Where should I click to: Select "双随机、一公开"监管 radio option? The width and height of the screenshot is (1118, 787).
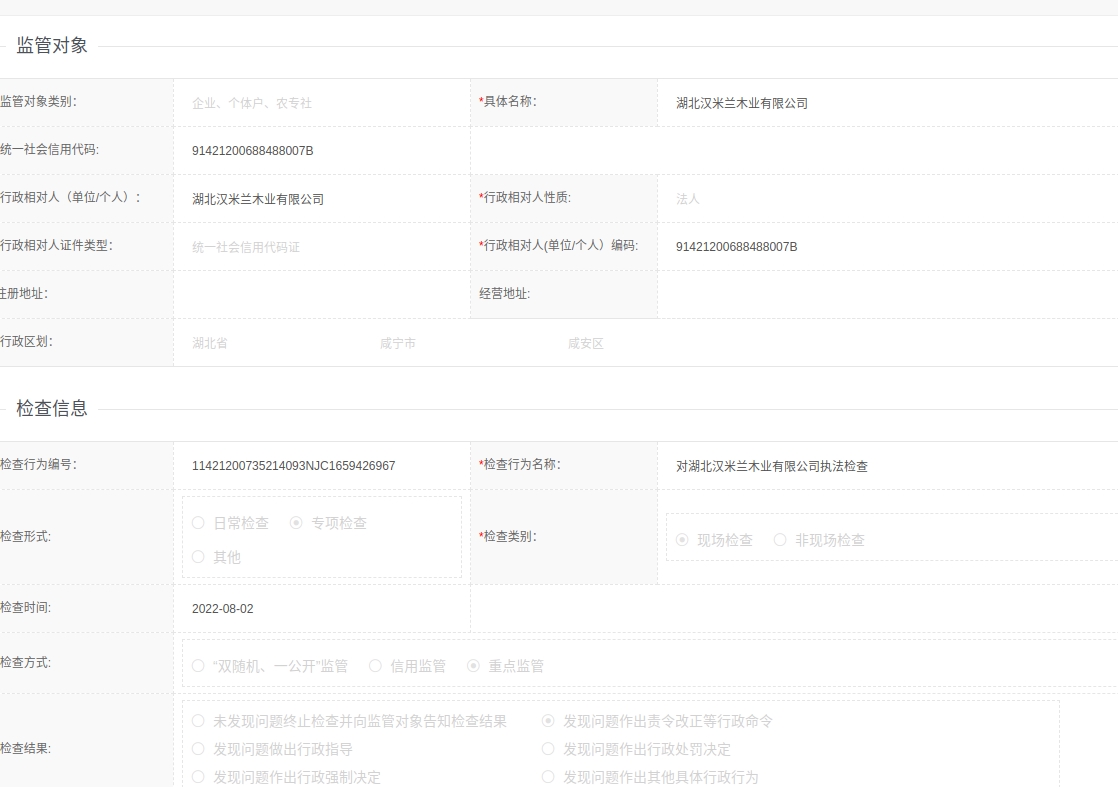[198, 666]
